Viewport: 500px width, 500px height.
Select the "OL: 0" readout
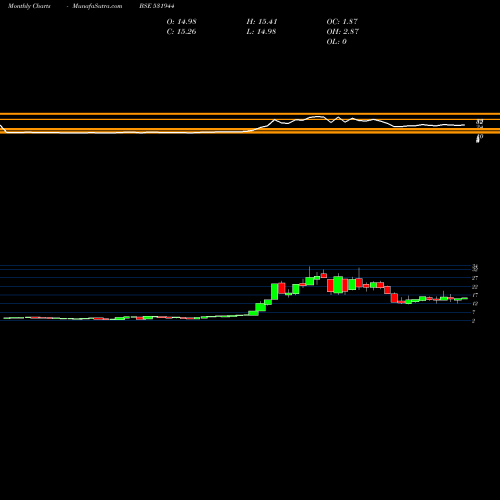(336, 41)
